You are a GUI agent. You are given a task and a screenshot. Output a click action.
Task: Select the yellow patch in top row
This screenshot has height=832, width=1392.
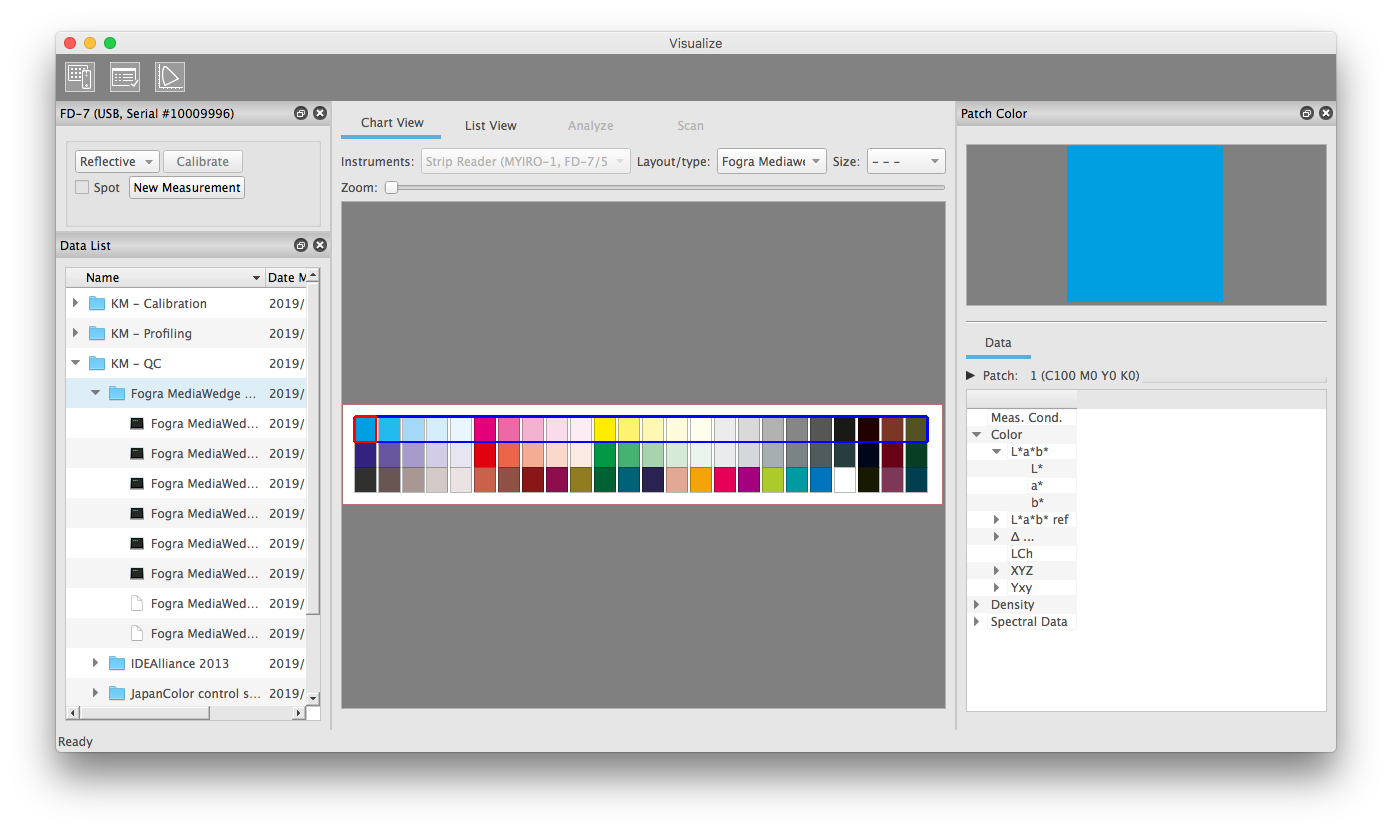tap(604, 430)
